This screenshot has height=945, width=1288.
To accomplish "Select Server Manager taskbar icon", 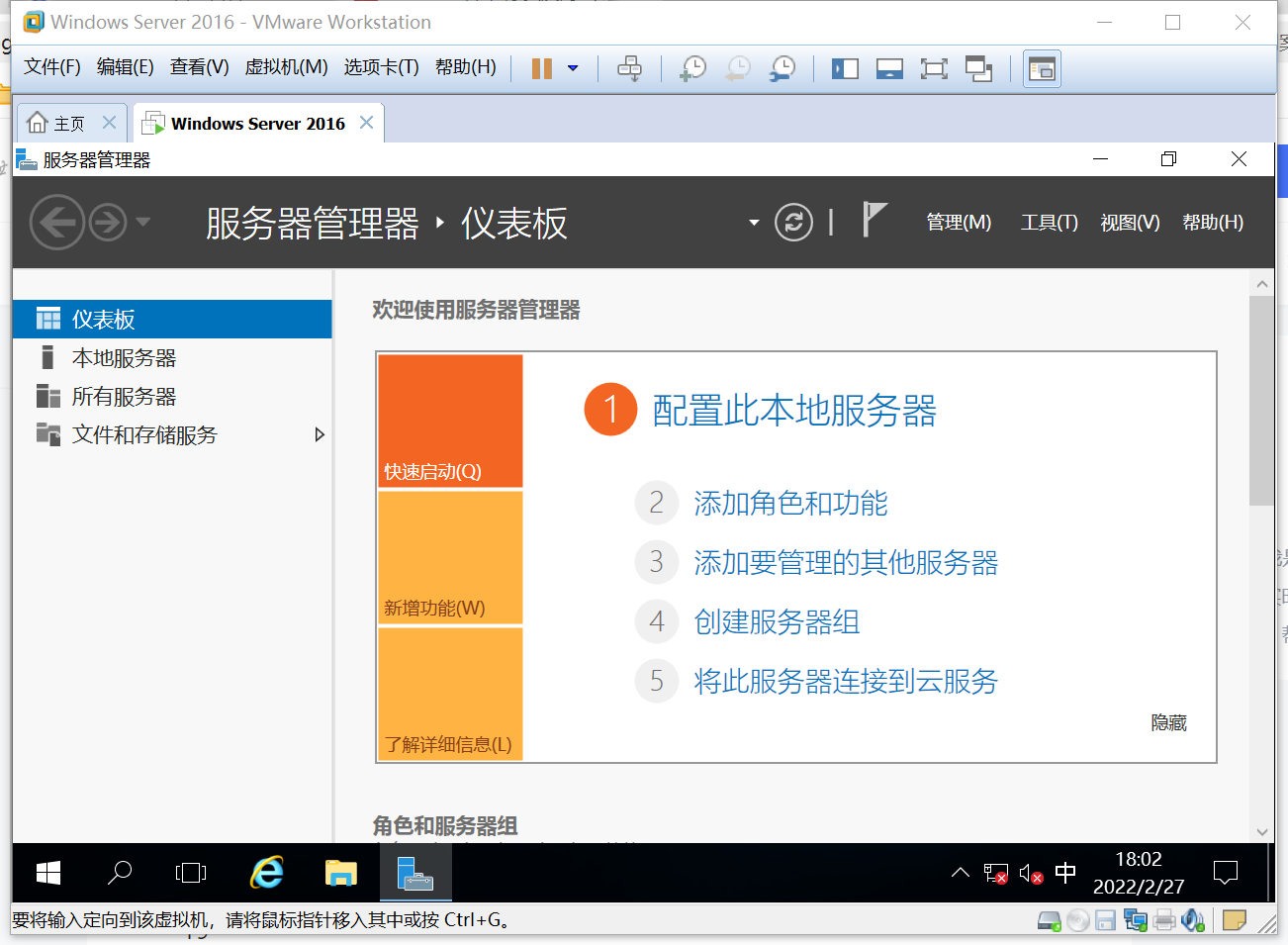I will coord(414,873).
